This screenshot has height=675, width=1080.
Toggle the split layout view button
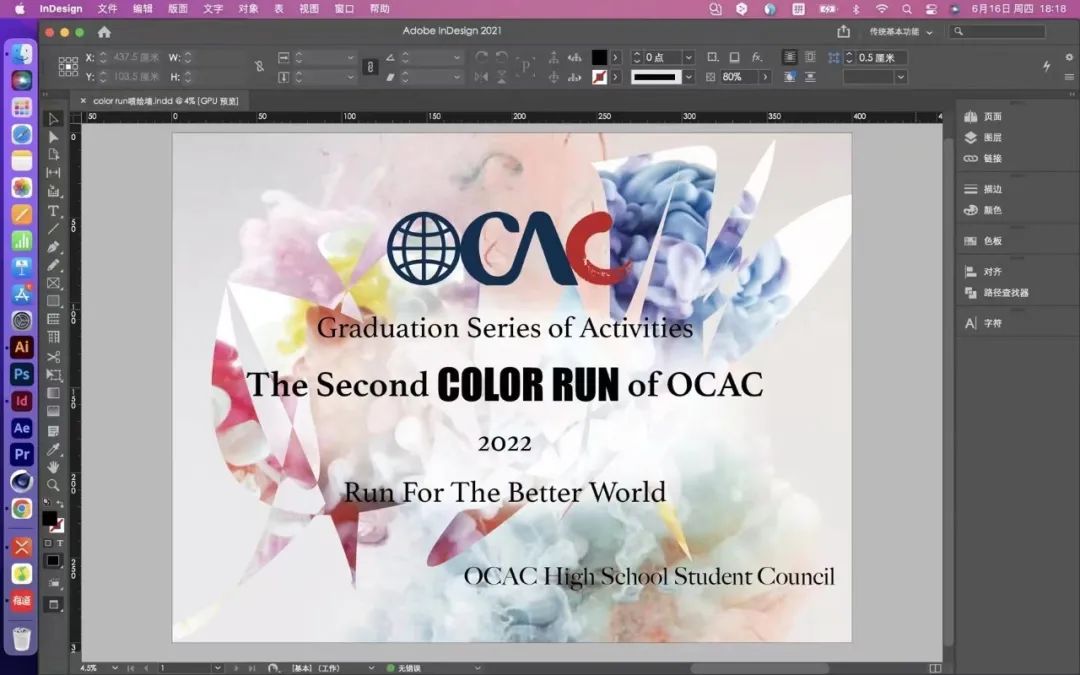pos(935,668)
